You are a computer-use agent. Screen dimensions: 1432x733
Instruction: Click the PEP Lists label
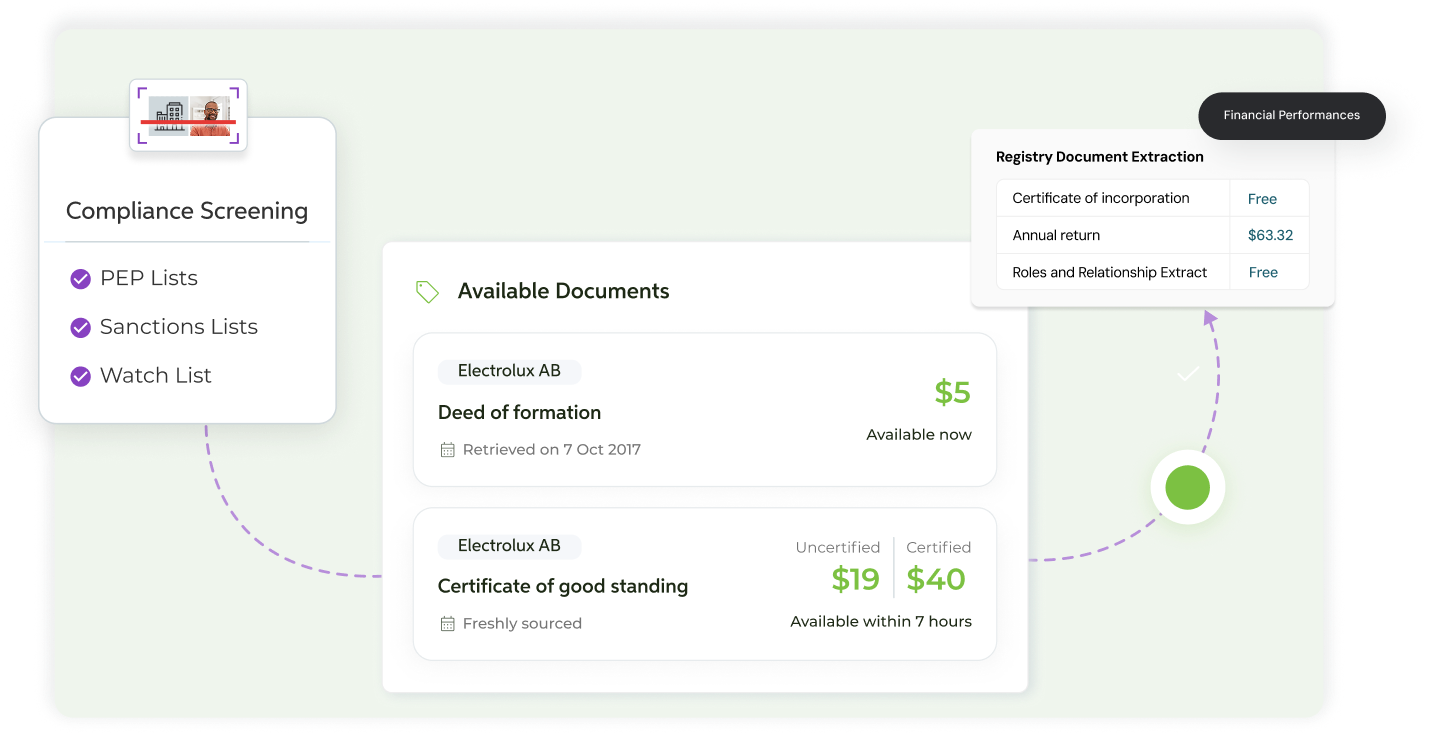pos(149,279)
